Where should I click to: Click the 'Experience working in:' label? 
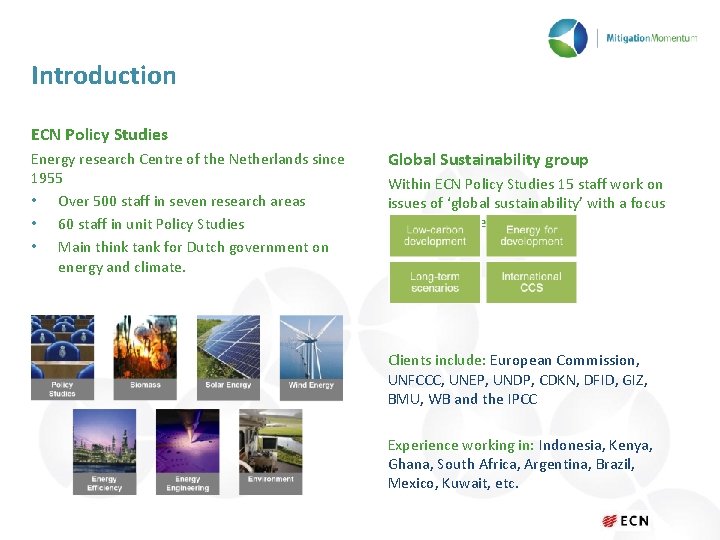(x=461, y=445)
